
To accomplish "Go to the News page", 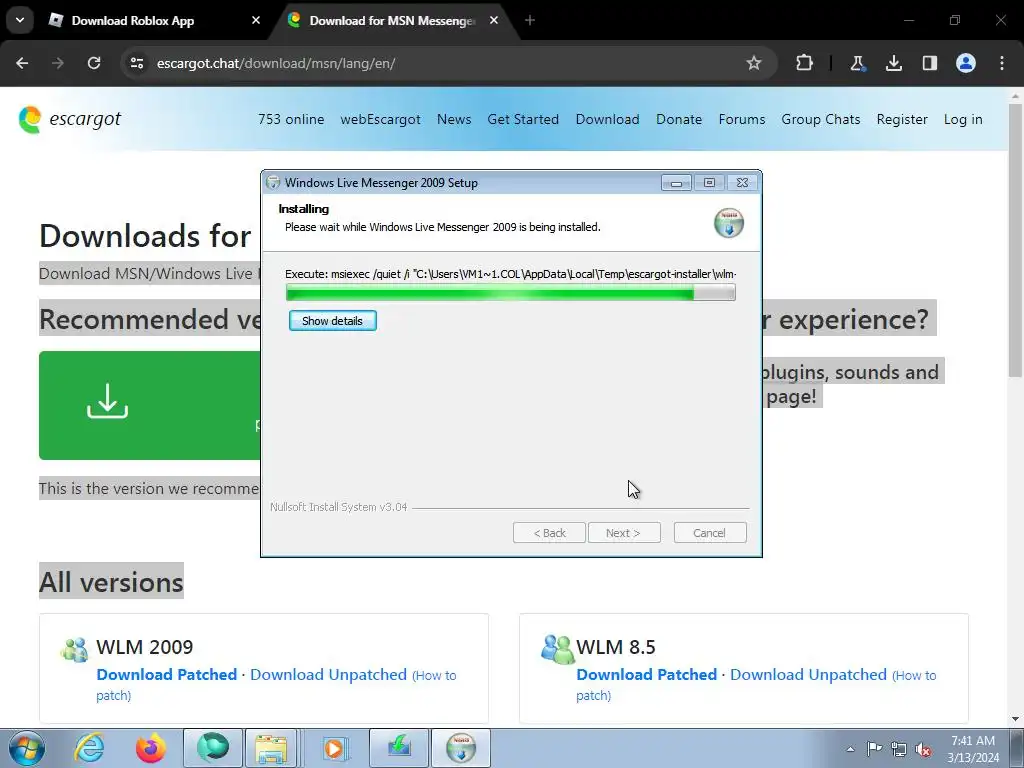I will 454,120.
